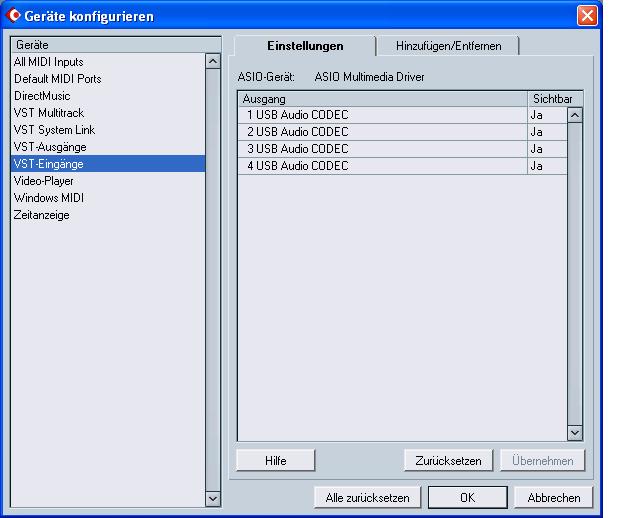The height and width of the screenshot is (518, 640).
Task: Click the ASIO-Gerät label
Action: [266, 77]
